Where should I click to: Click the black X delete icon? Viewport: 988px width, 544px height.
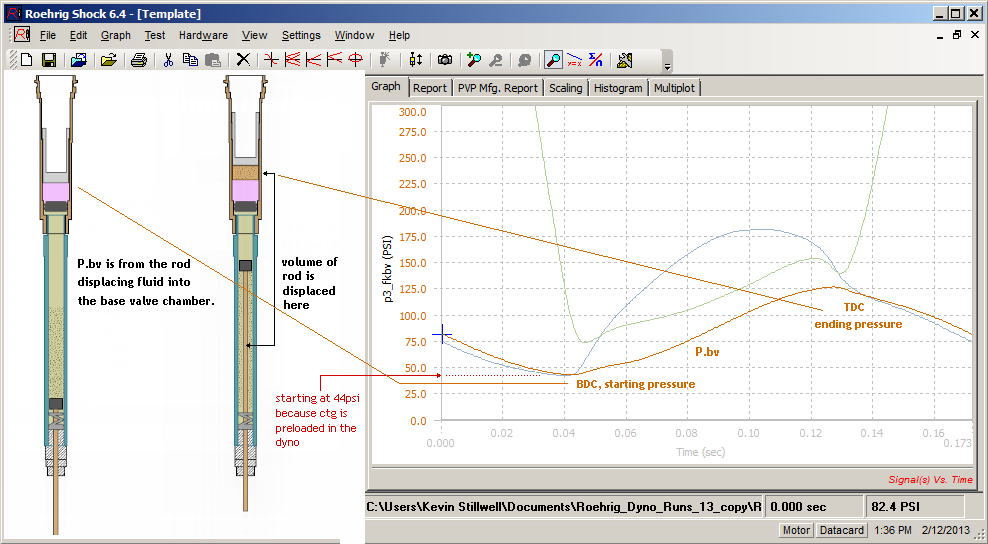tap(242, 60)
